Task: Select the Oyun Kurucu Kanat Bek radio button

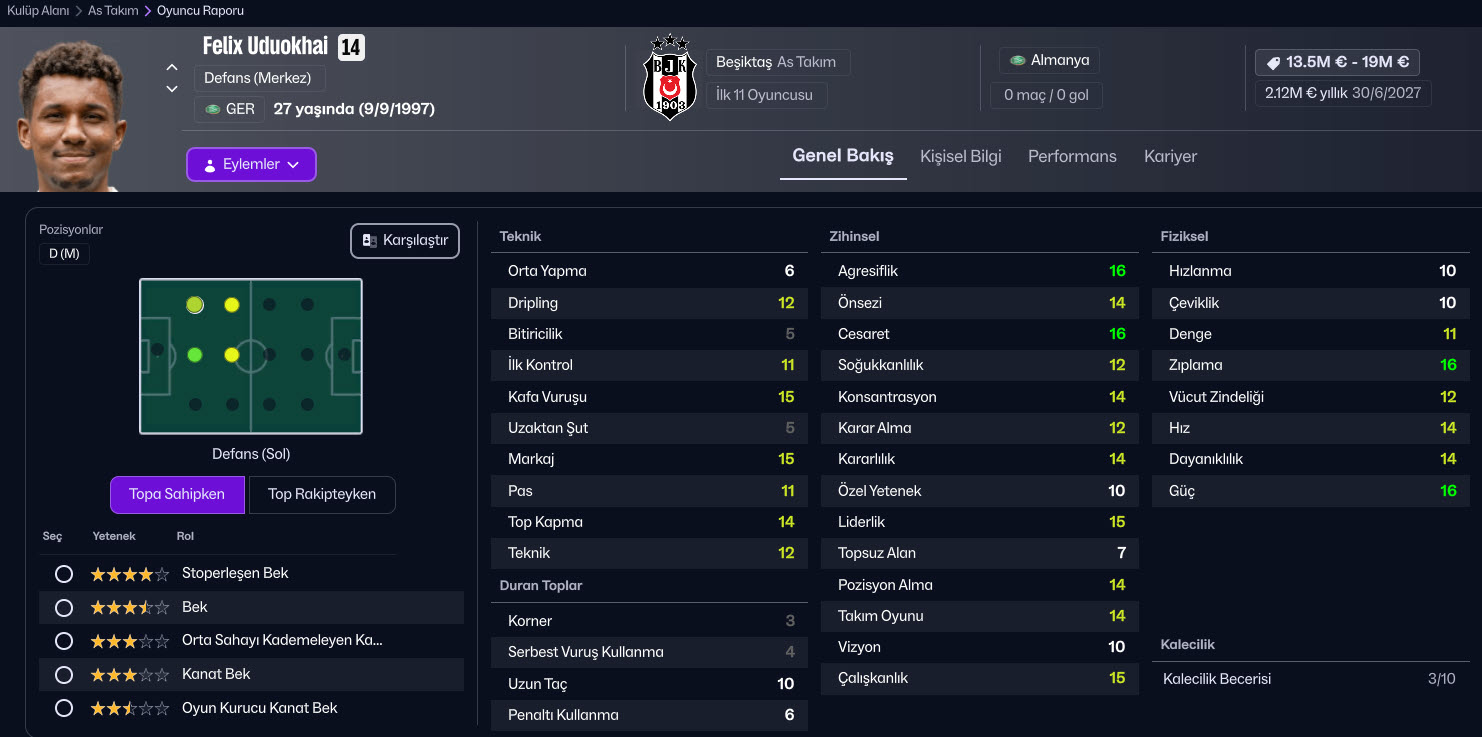Action: click(x=64, y=708)
